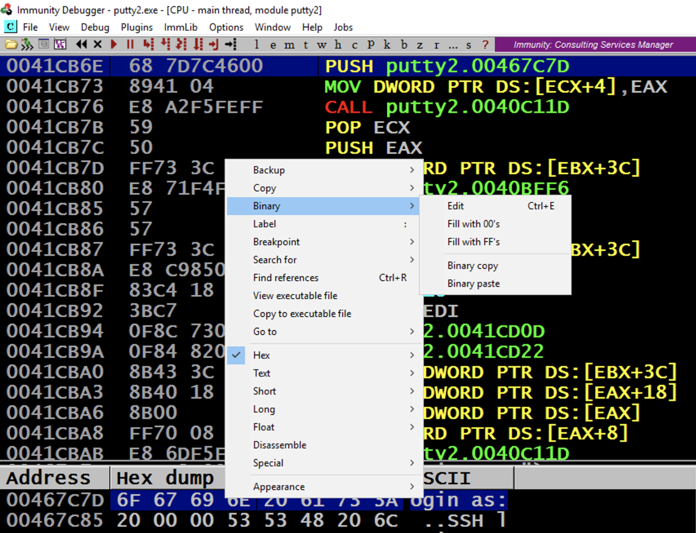The height and width of the screenshot is (533, 696).
Task: Click the Run program play icon
Action: coord(114,45)
